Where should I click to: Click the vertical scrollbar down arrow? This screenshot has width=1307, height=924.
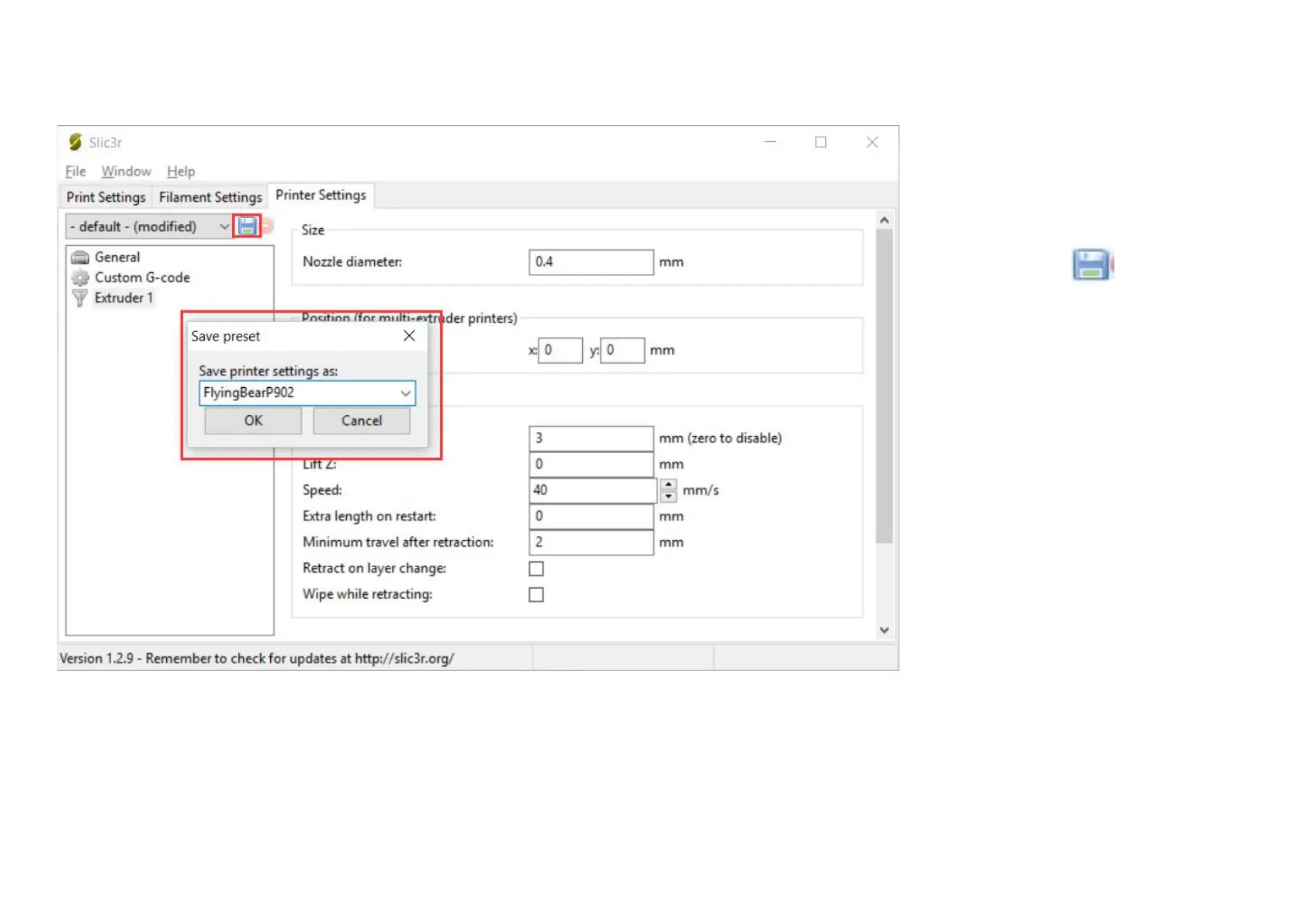884,630
